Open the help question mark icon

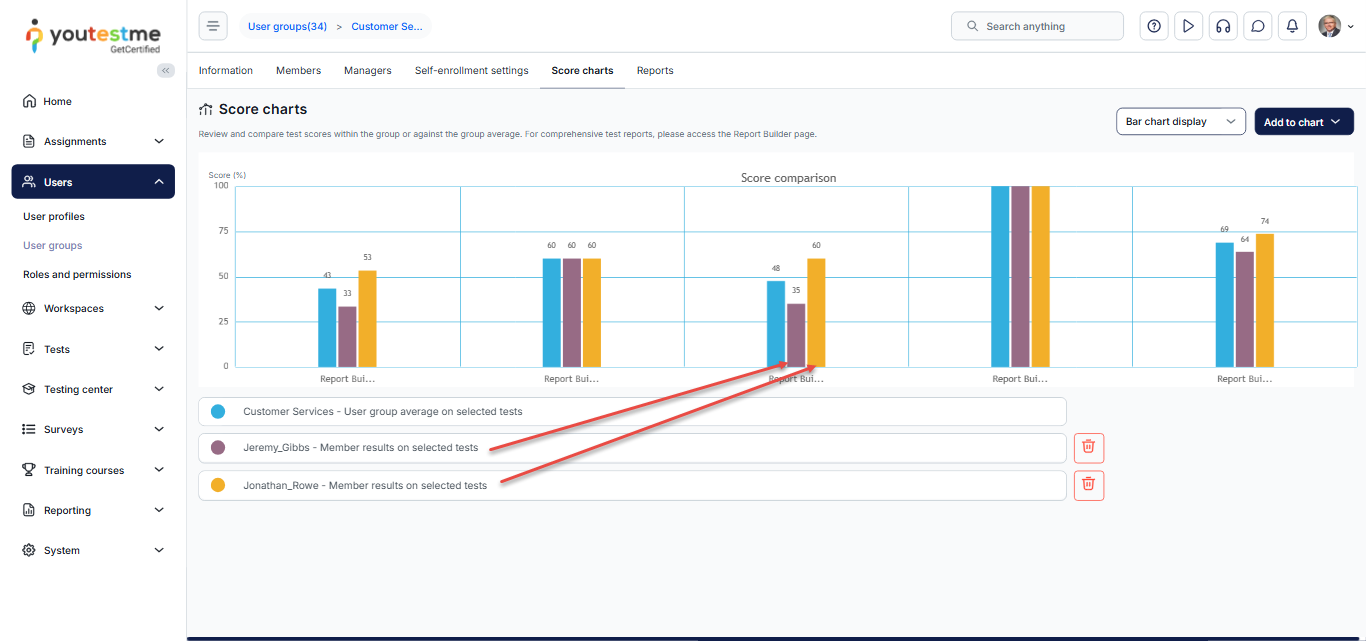1154,26
